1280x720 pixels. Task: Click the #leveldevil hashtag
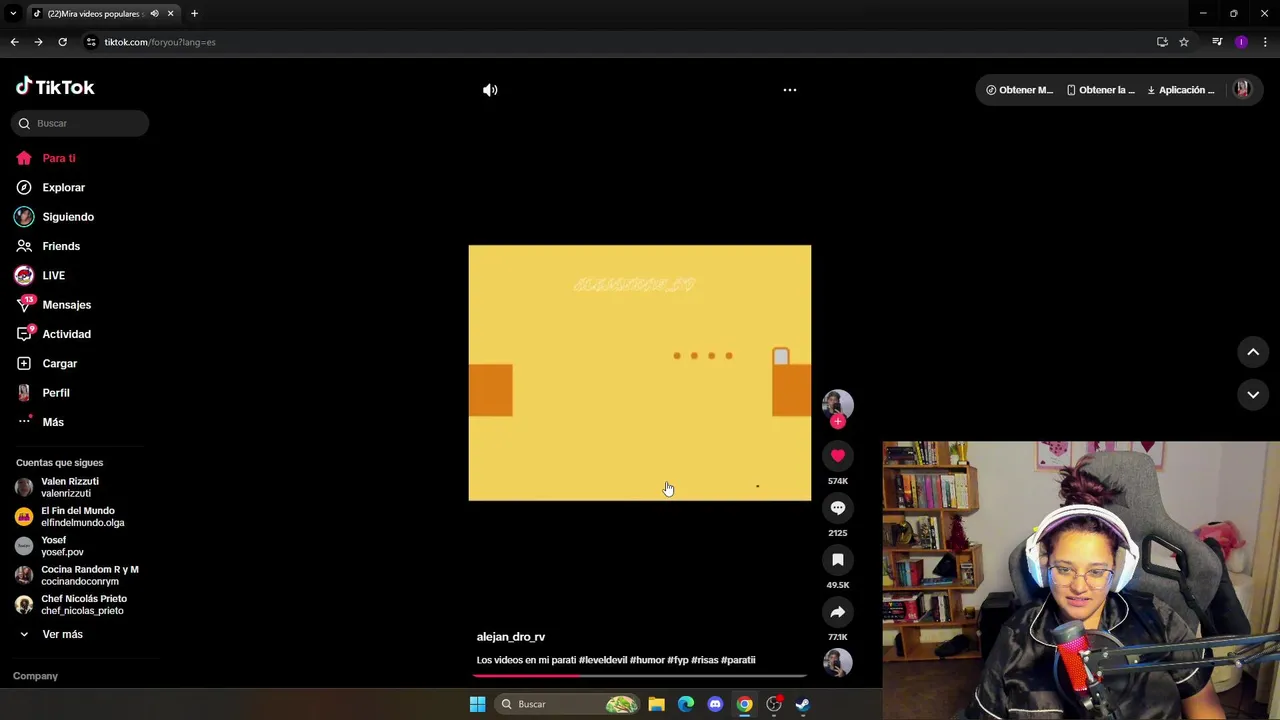click(602, 660)
